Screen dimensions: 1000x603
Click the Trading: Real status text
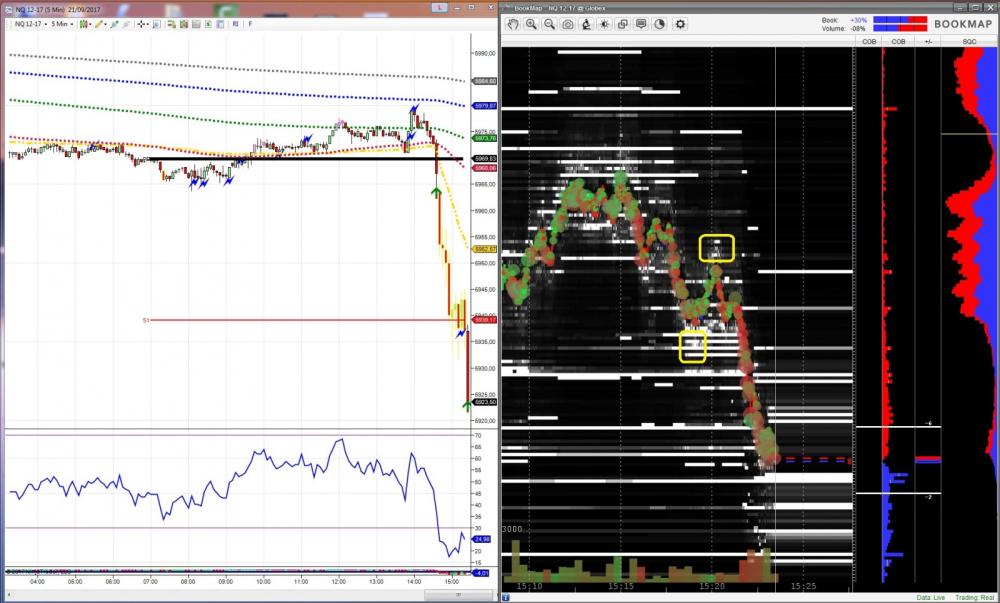point(974,598)
